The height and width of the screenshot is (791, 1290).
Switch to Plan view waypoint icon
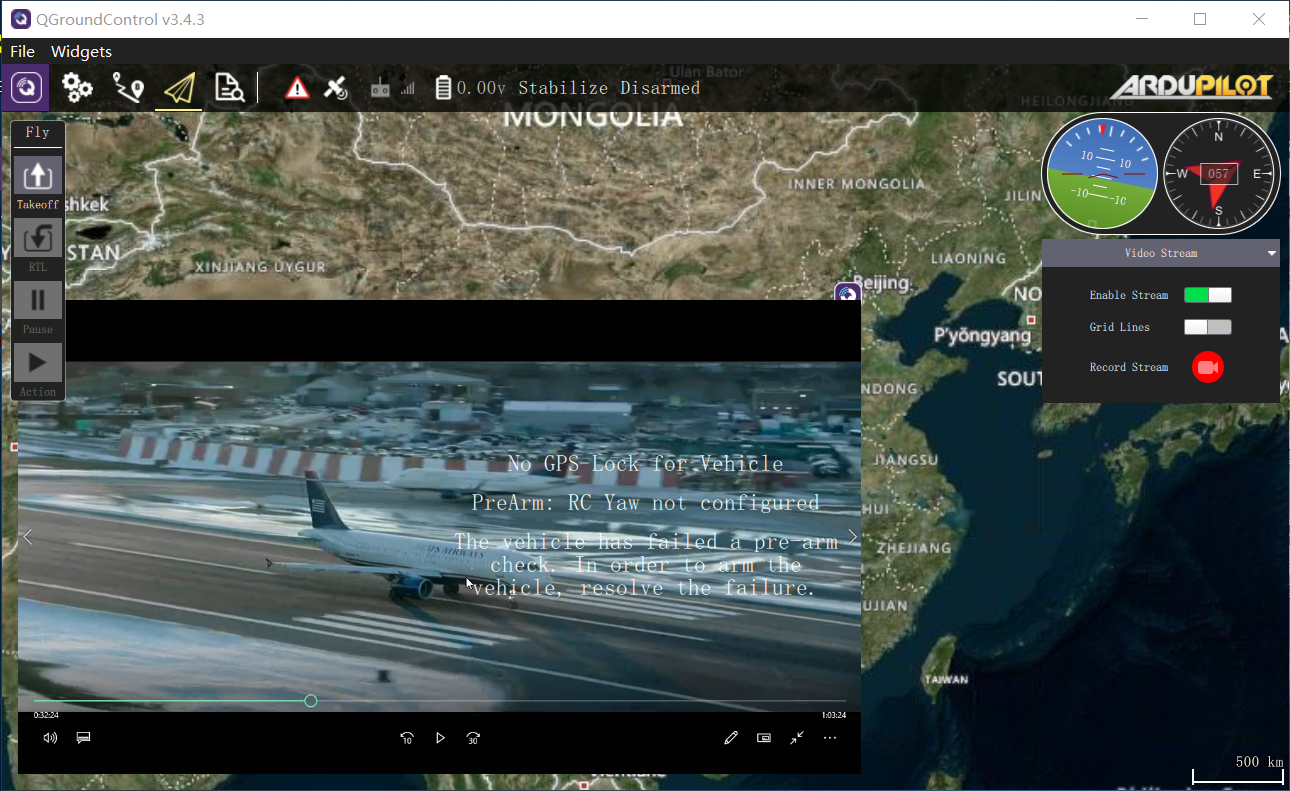click(128, 88)
